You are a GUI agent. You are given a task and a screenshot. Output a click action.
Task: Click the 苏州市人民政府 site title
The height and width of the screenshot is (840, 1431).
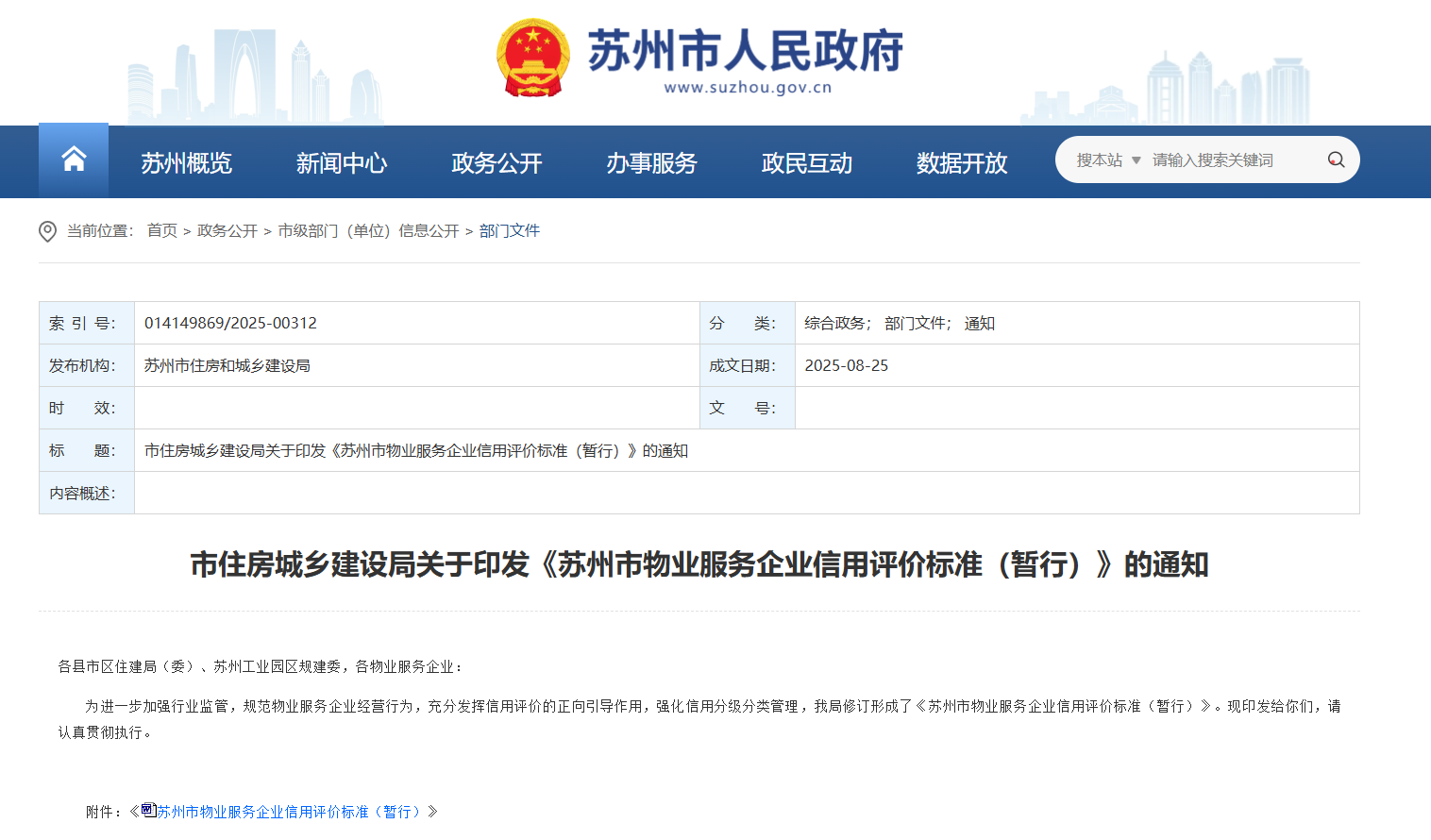pyautogui.click(x=745, y=50)
